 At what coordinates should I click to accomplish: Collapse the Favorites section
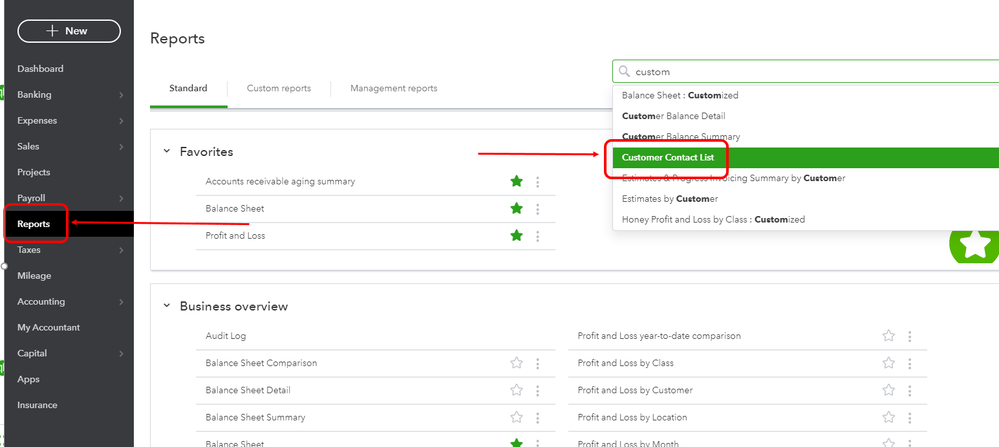click(167, 152)
